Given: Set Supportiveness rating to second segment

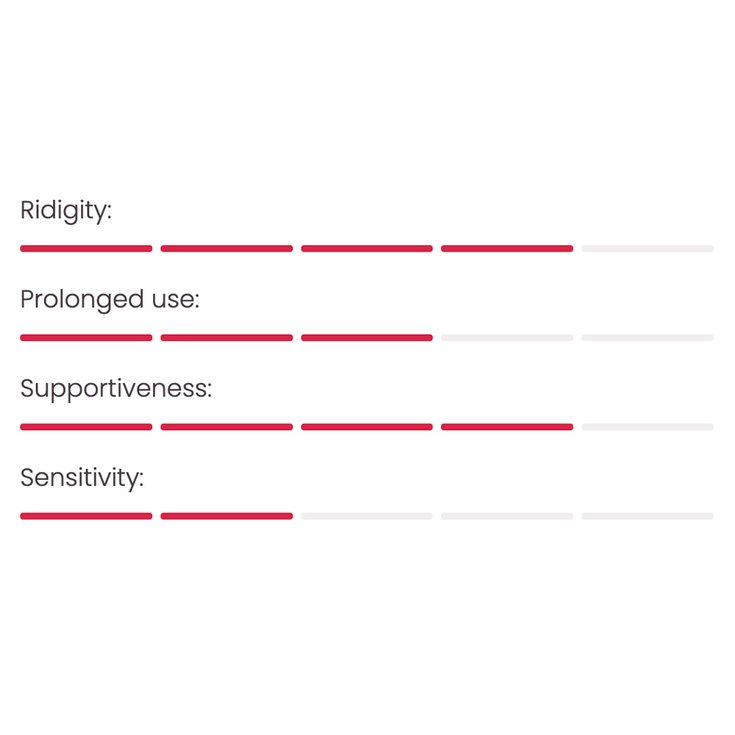Looking at the screenshot, I should click(x=227, y=427).
